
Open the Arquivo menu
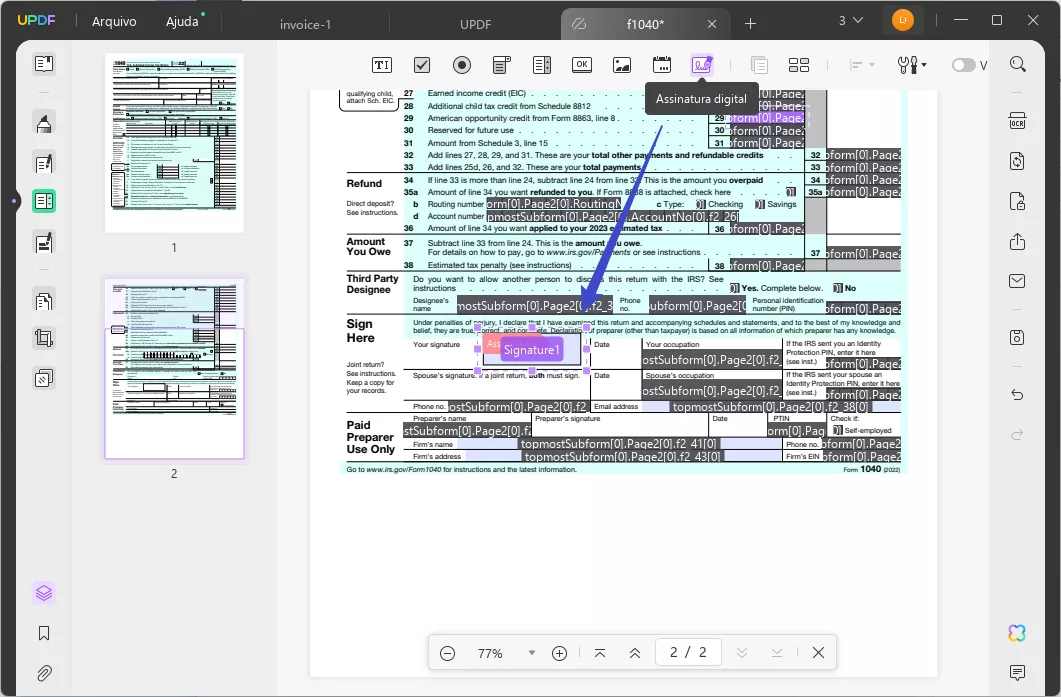(114, 21)
